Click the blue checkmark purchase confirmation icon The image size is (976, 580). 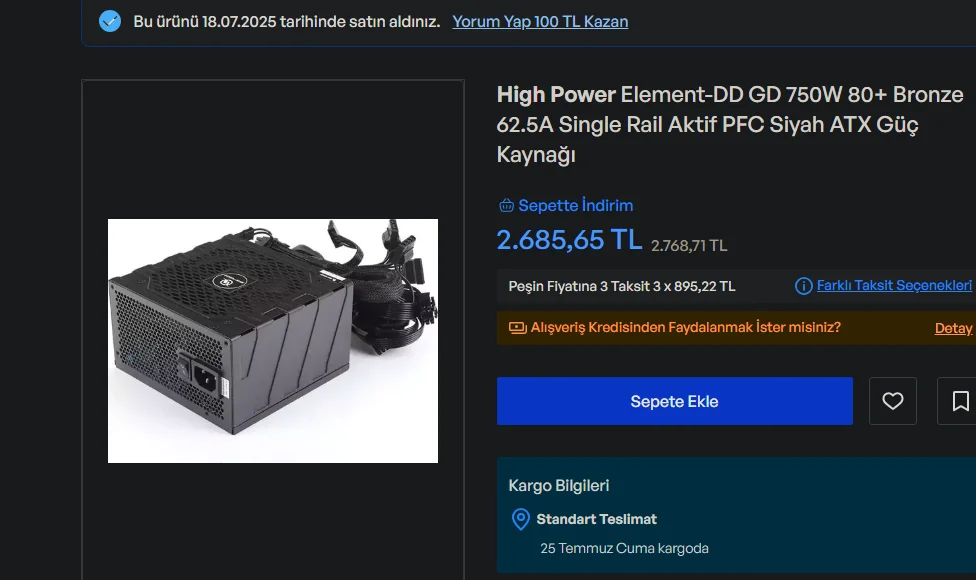tap(110, 21)
